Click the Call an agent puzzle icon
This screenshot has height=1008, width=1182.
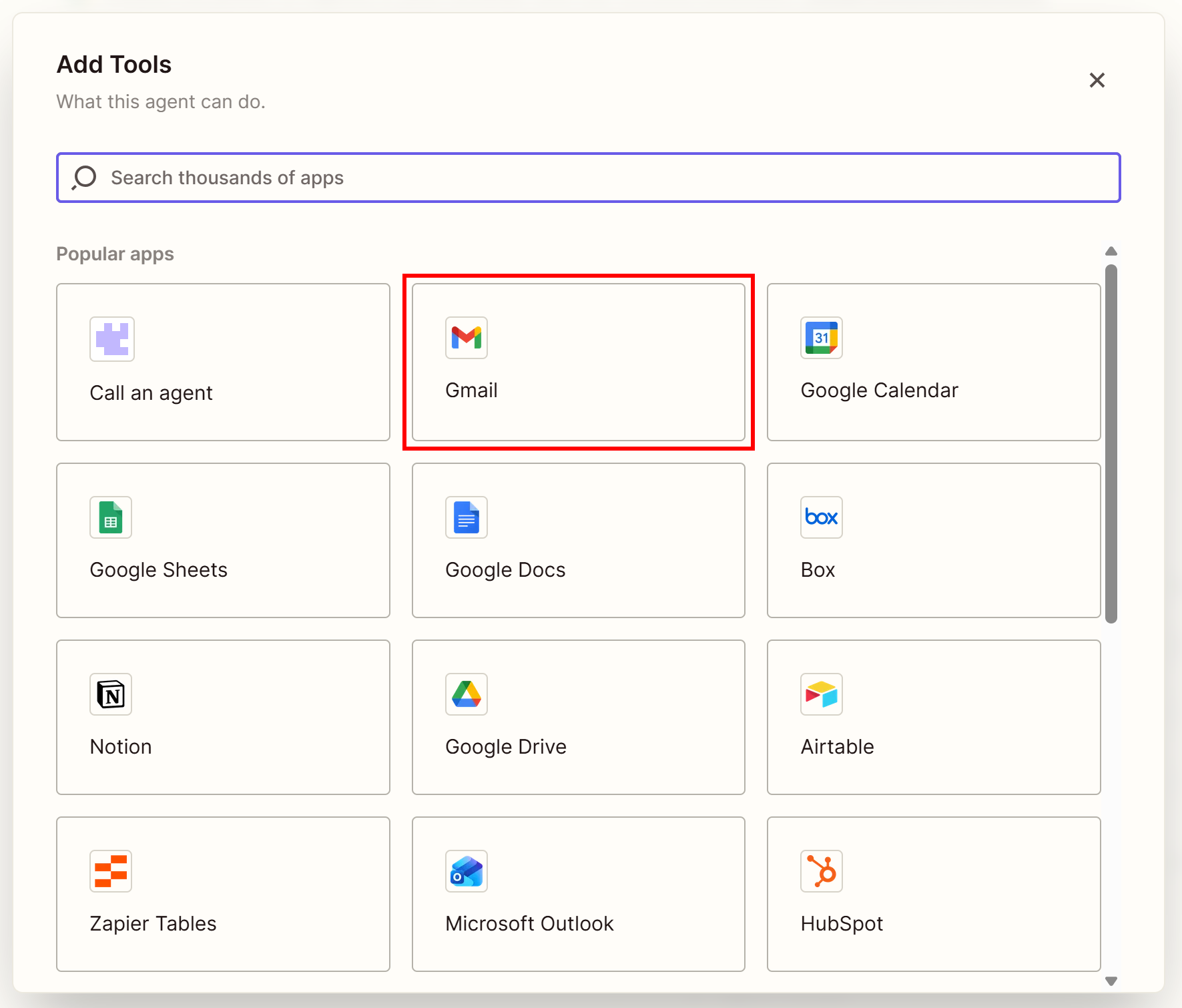pyautogui.click(x=111, y=339)
